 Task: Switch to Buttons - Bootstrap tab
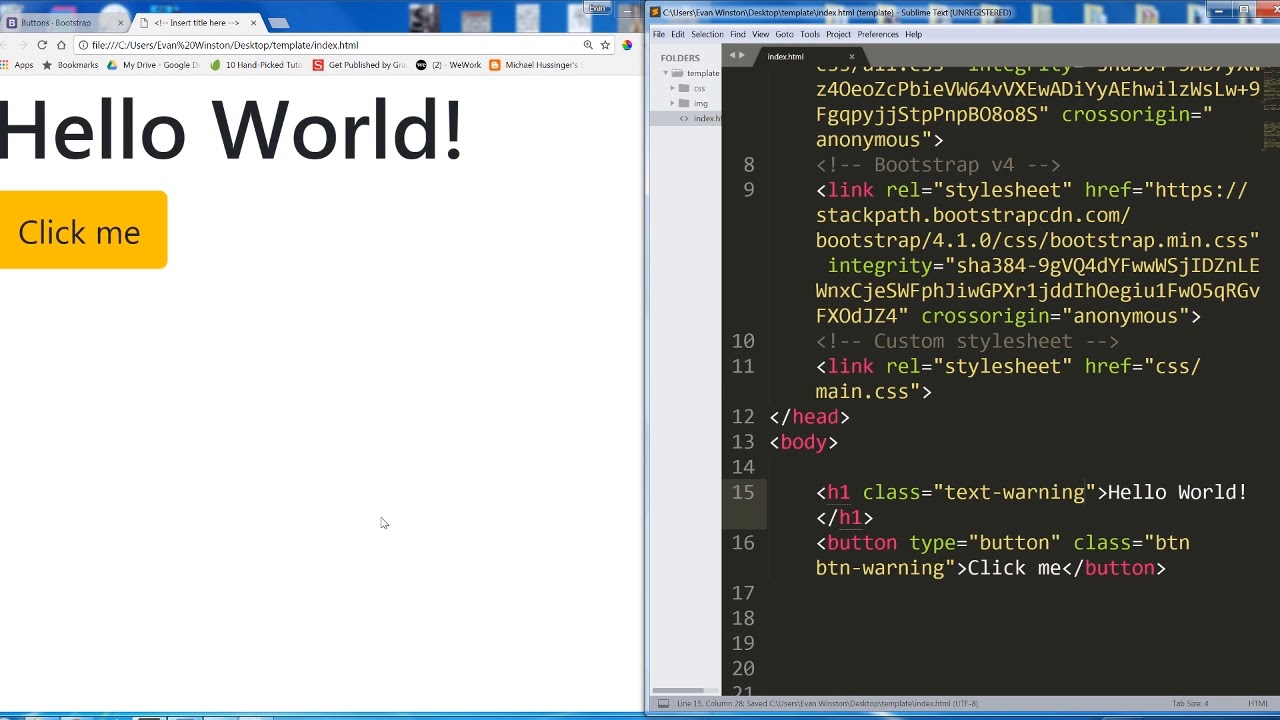coord(56,22)
